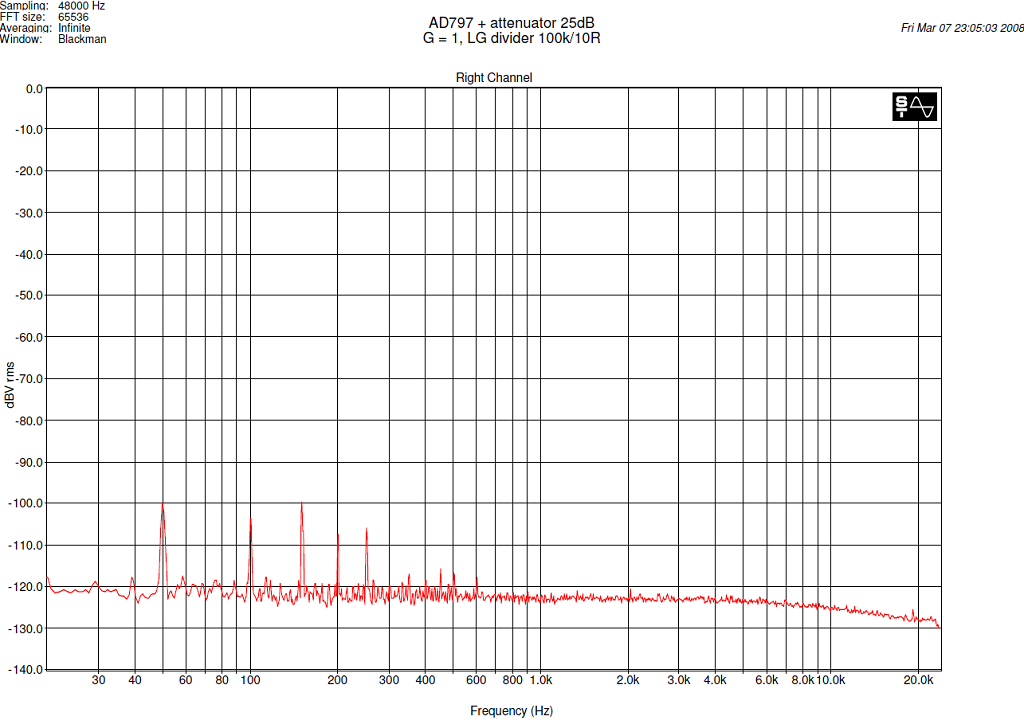Click the 6.0k x-axis tick label
The height and width of the screenshot is (724, 1024).
767,680
